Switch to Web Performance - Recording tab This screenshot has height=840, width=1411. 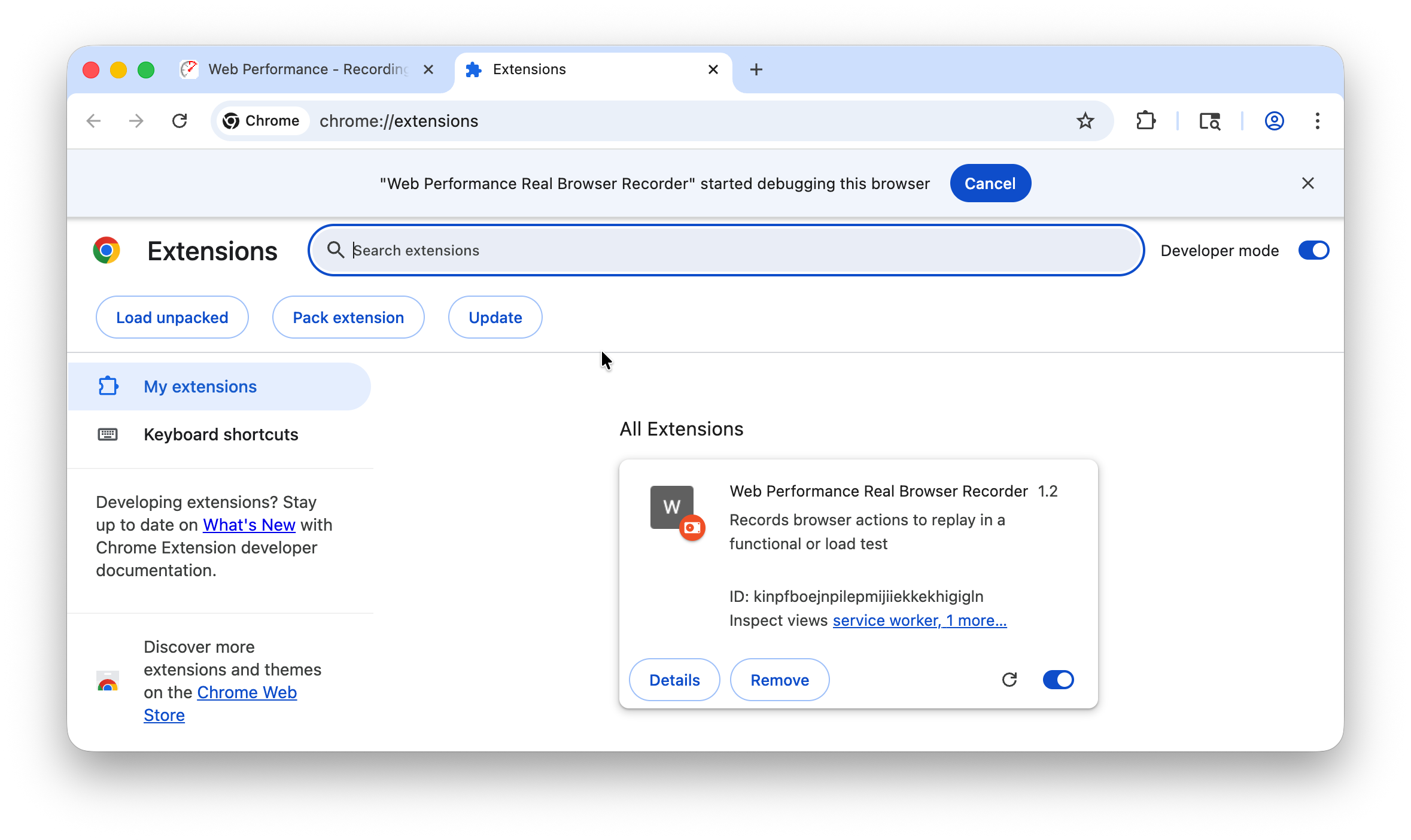(308, 69)
